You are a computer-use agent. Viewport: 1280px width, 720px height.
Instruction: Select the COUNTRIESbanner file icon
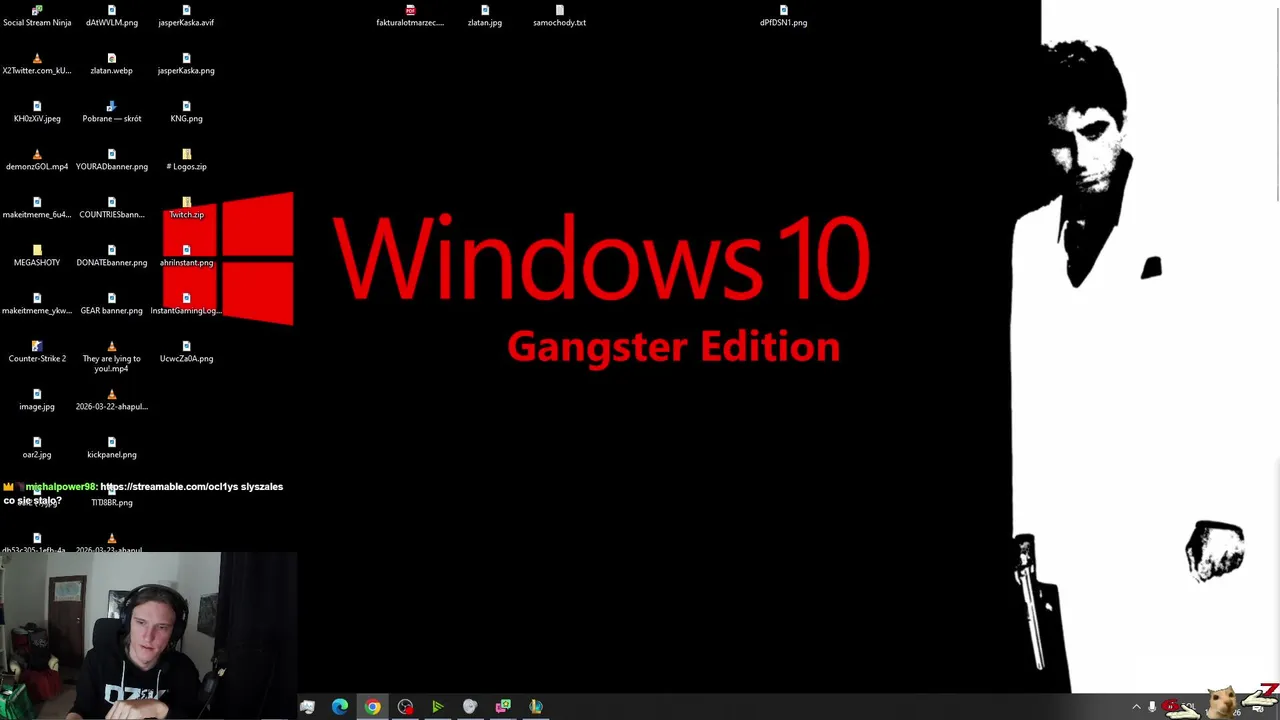pyautogui.click(x=112, y=208)
